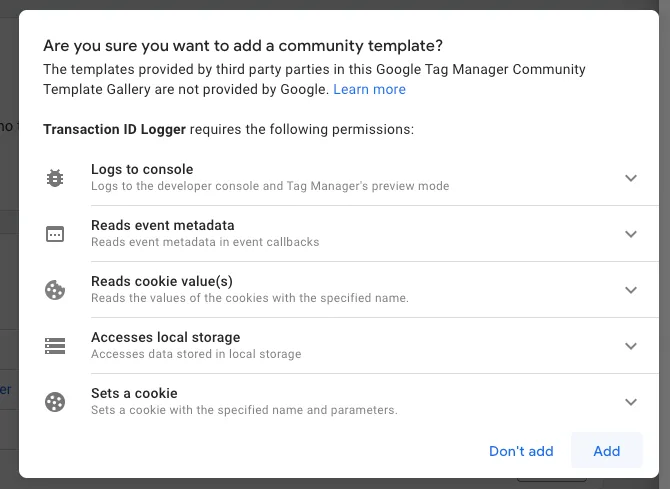Expand the Accesses local storage chevron
The height and width of the screenshot is (489, 670).
coord(631,346)
